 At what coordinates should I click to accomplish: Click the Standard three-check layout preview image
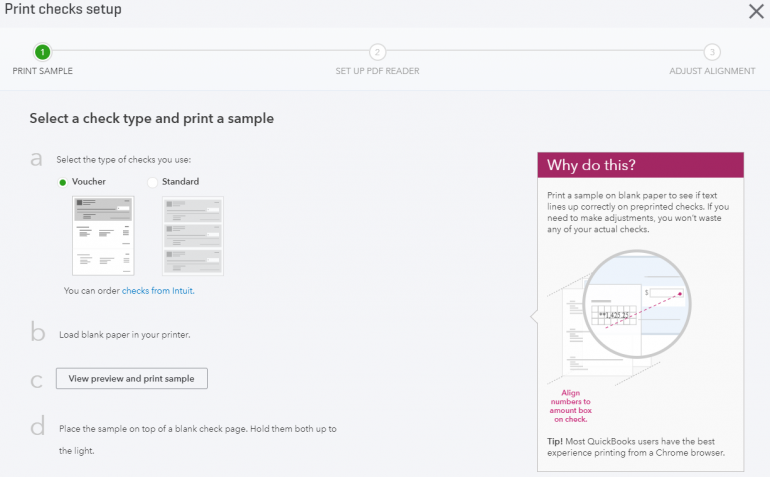193,235
